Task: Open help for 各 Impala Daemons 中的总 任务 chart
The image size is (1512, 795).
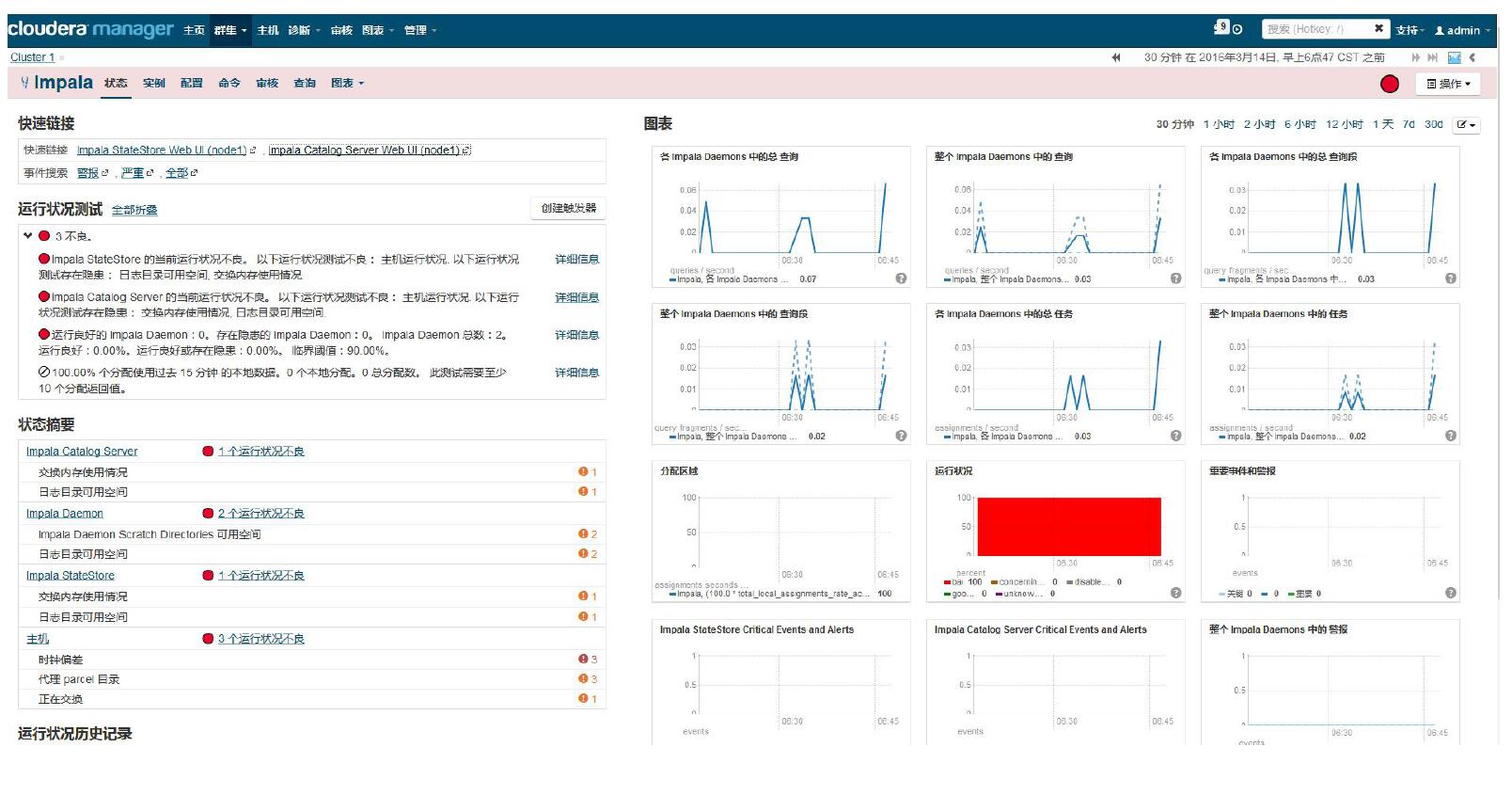Action: coord(1175,436)
